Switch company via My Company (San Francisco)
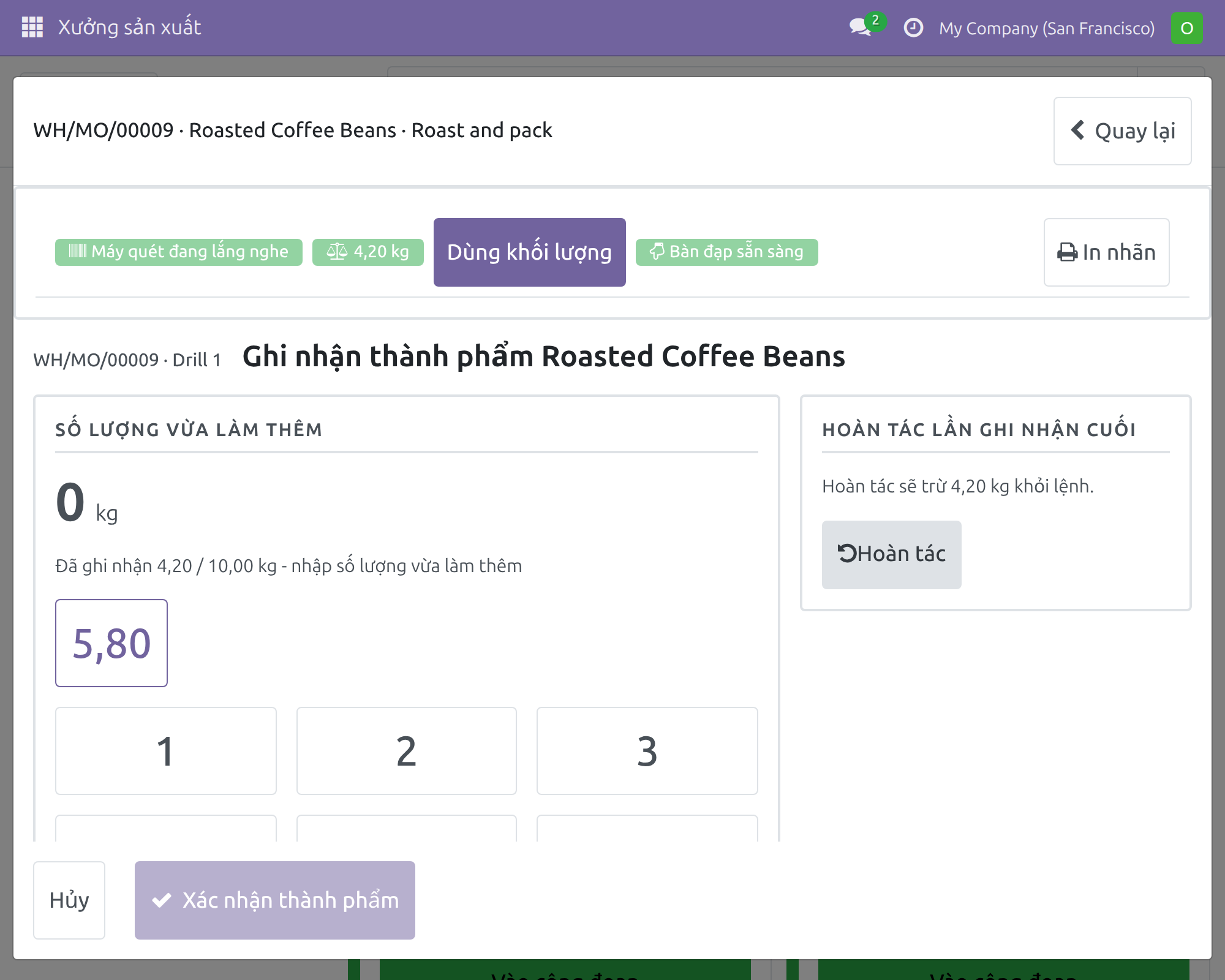The height and width of the screenshot is (980, 1225). pyautogui.click(x=1047, y=28)
